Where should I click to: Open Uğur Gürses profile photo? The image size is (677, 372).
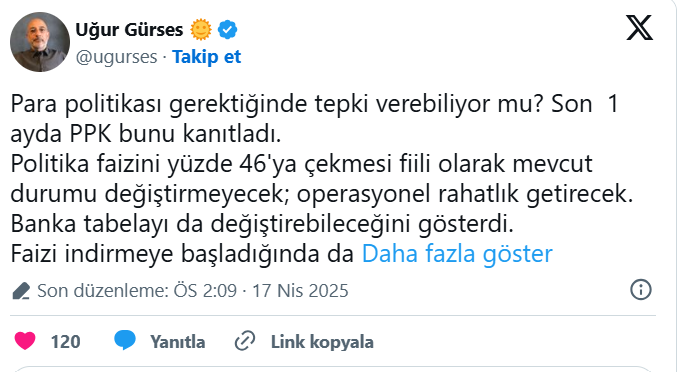tap(40, 42)
